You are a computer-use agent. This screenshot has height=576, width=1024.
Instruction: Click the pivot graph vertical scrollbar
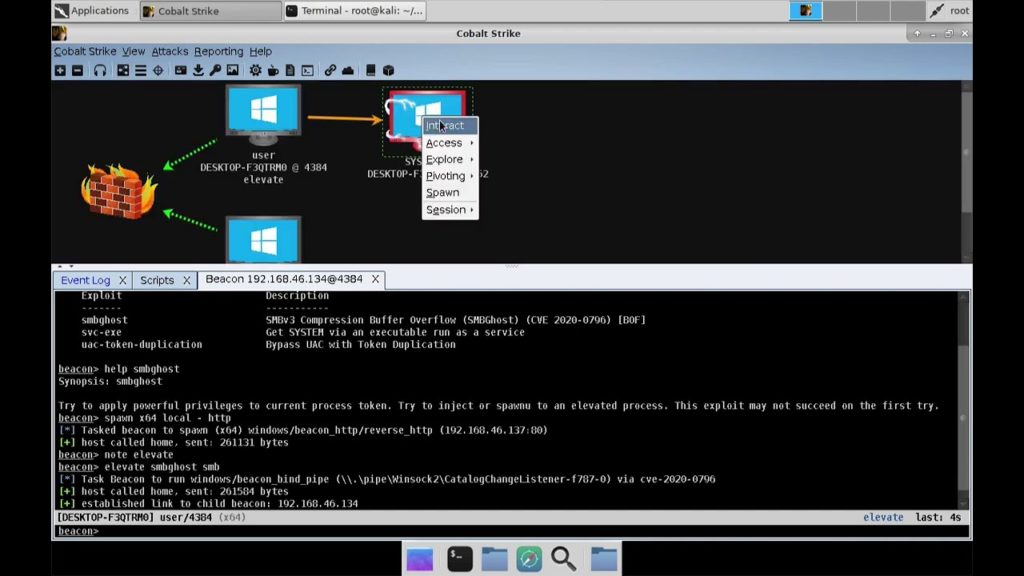tap(967, 172)
